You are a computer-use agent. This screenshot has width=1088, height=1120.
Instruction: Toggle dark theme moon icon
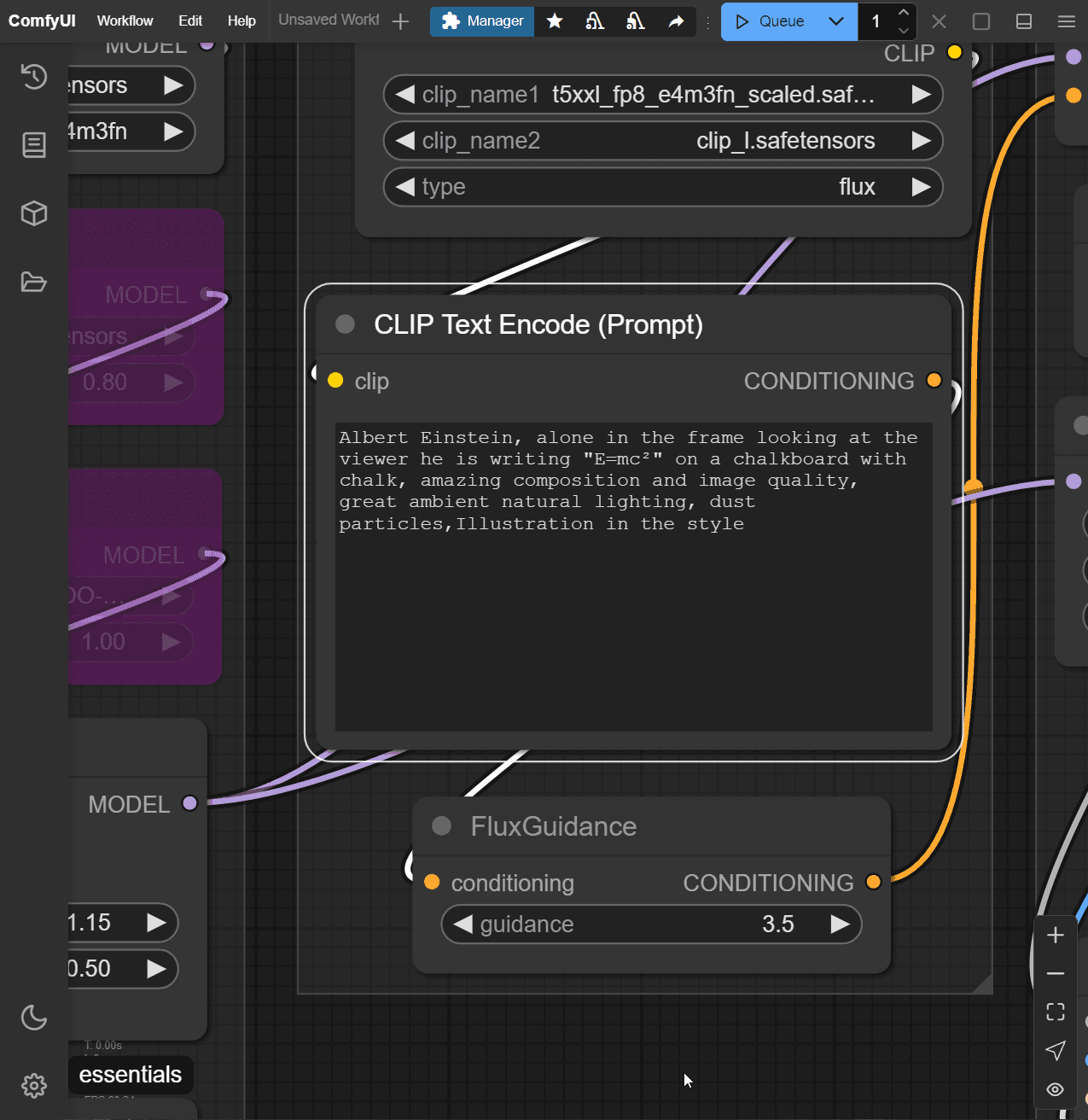click(x=33, y=1018)
